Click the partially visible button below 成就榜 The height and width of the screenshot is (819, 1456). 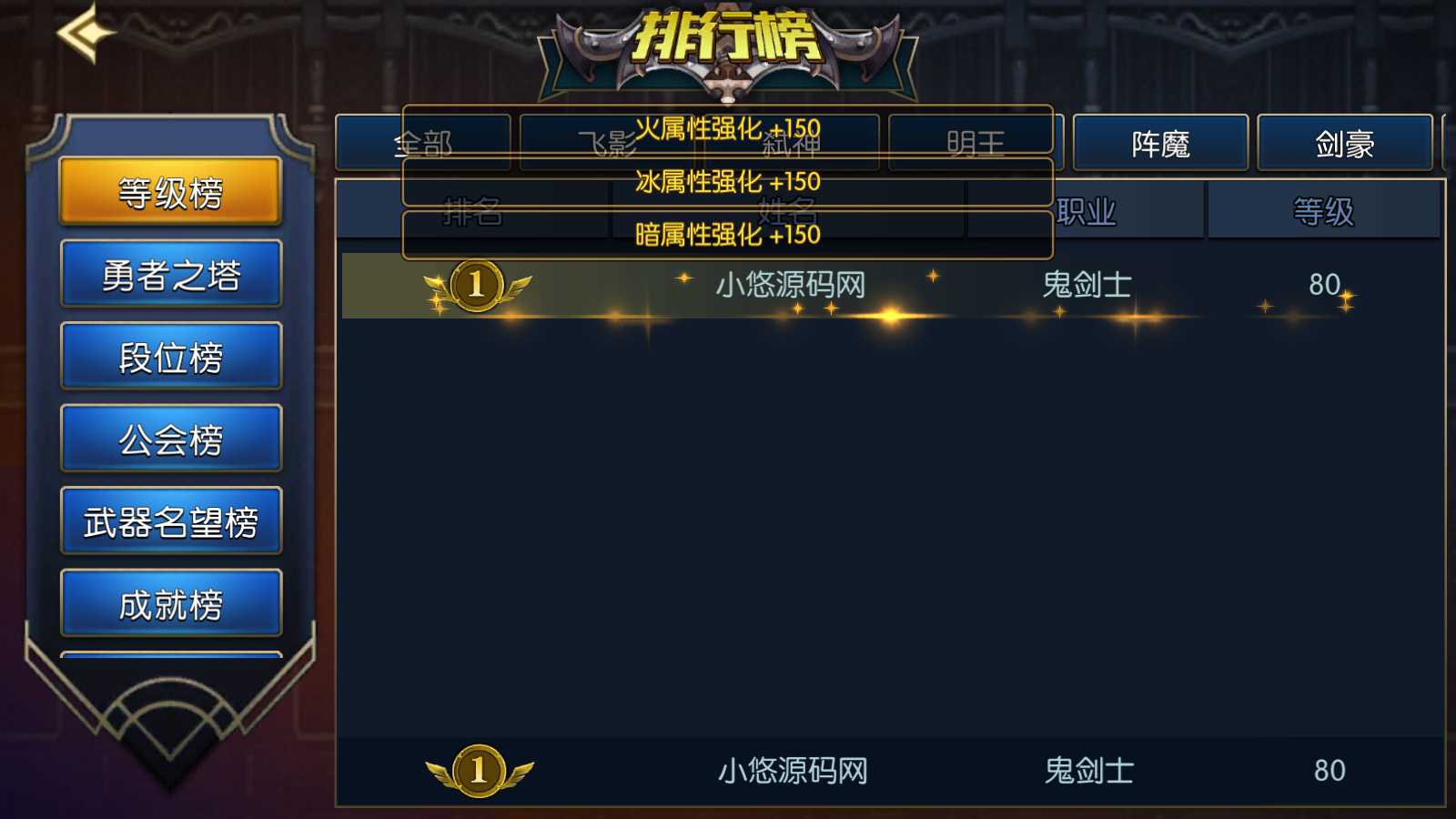click(171, 655)
